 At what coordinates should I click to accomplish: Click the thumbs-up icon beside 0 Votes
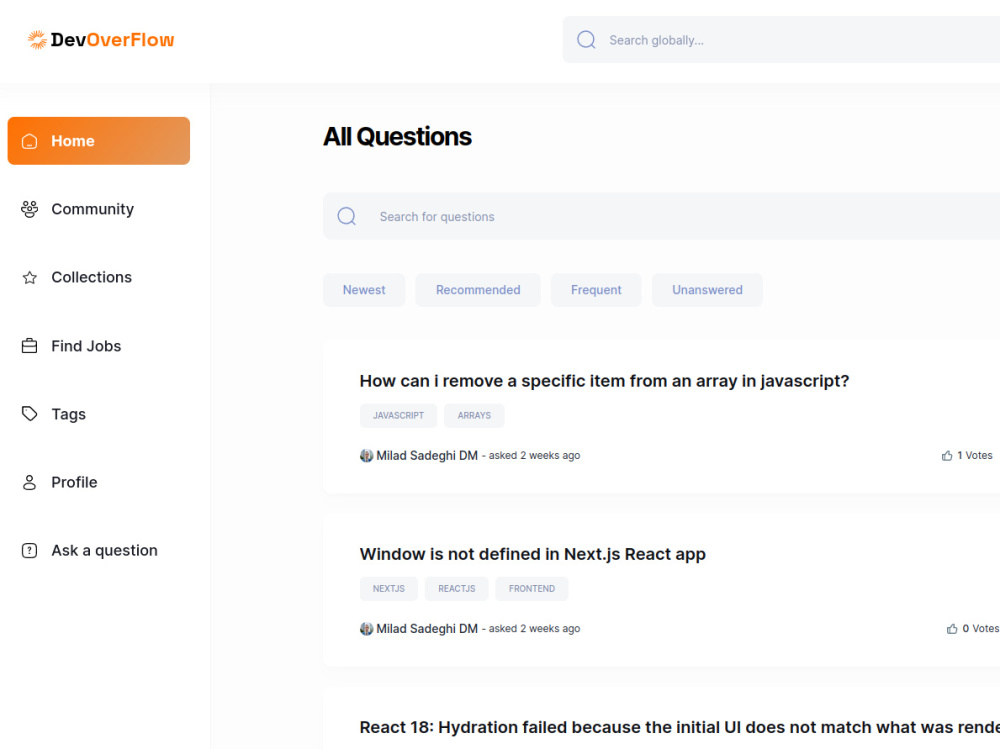[952, 629]
